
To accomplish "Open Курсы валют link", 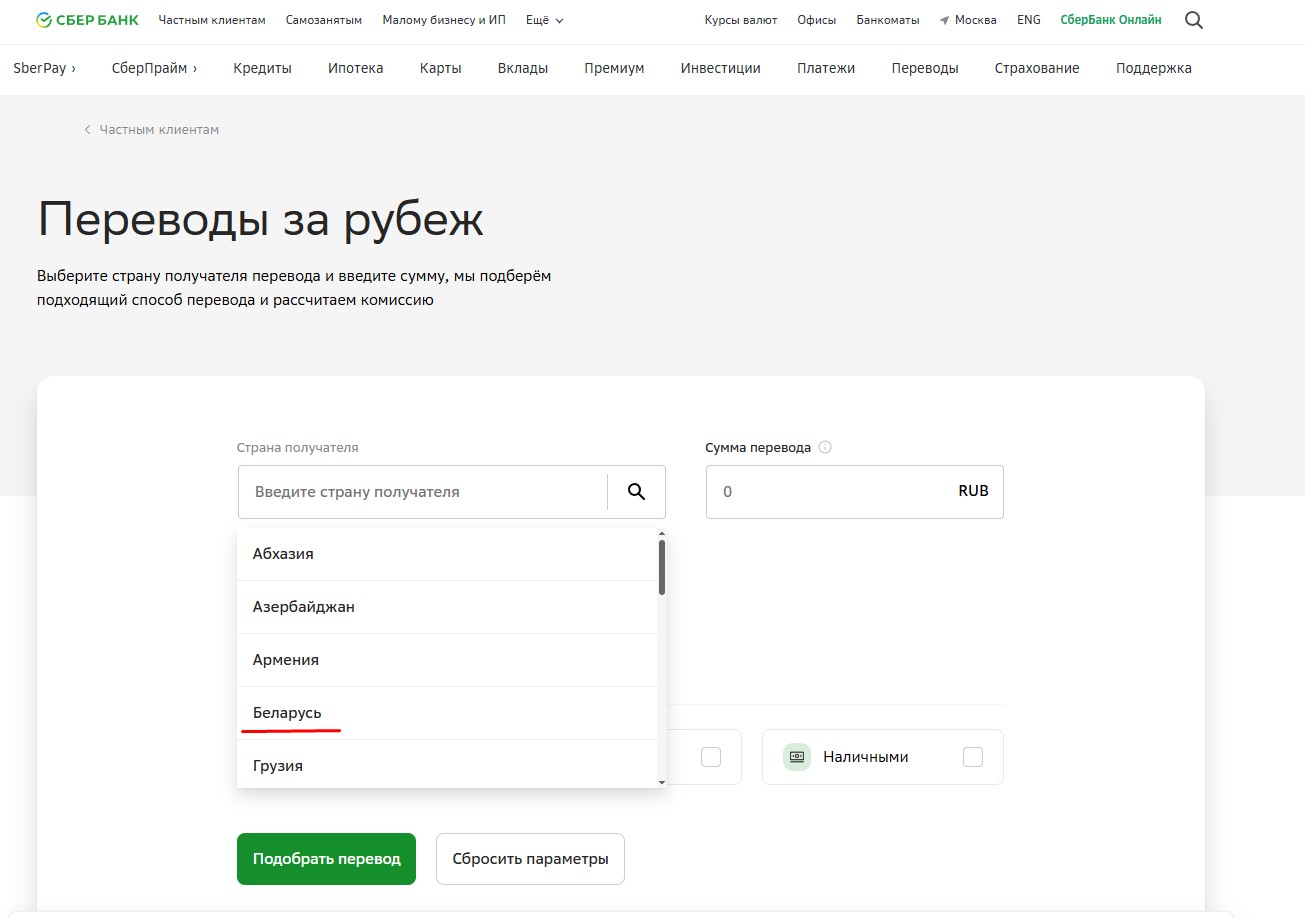I will 741,20.
